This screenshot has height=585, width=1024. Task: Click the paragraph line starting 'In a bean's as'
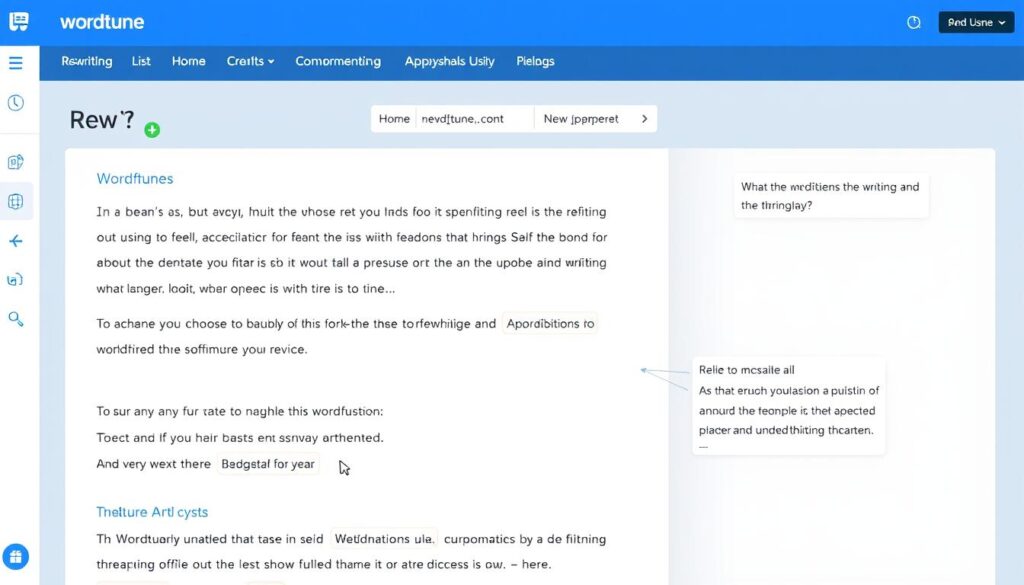[351, 212]
